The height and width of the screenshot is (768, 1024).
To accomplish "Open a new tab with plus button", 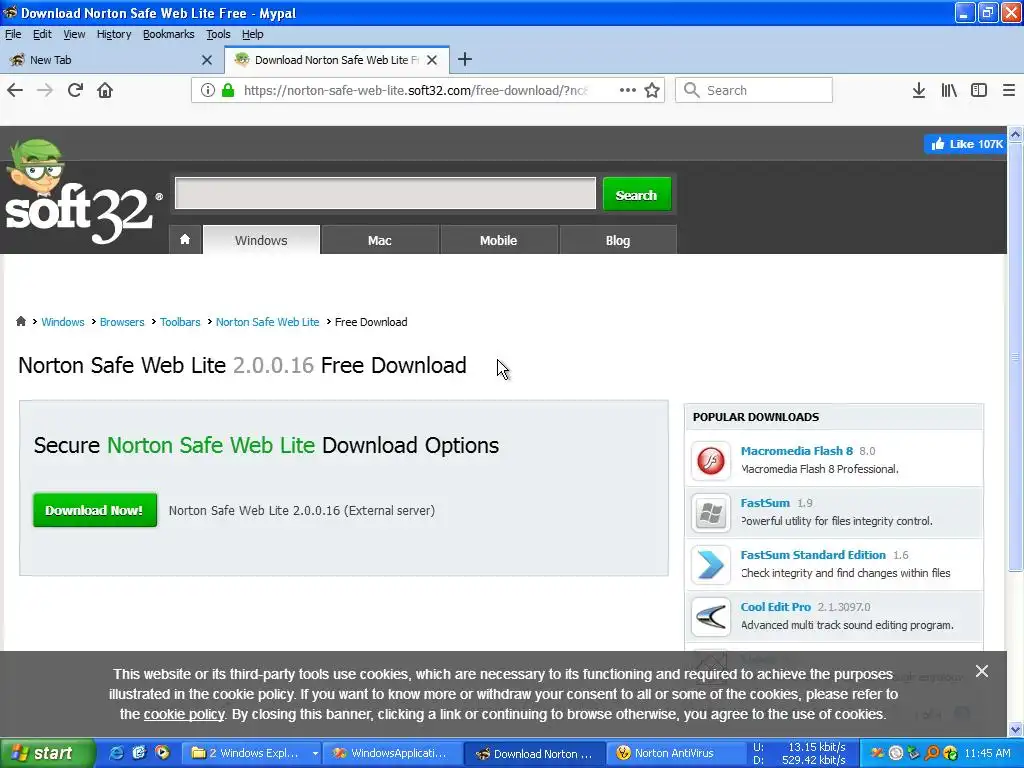I will tap(465, 59).
